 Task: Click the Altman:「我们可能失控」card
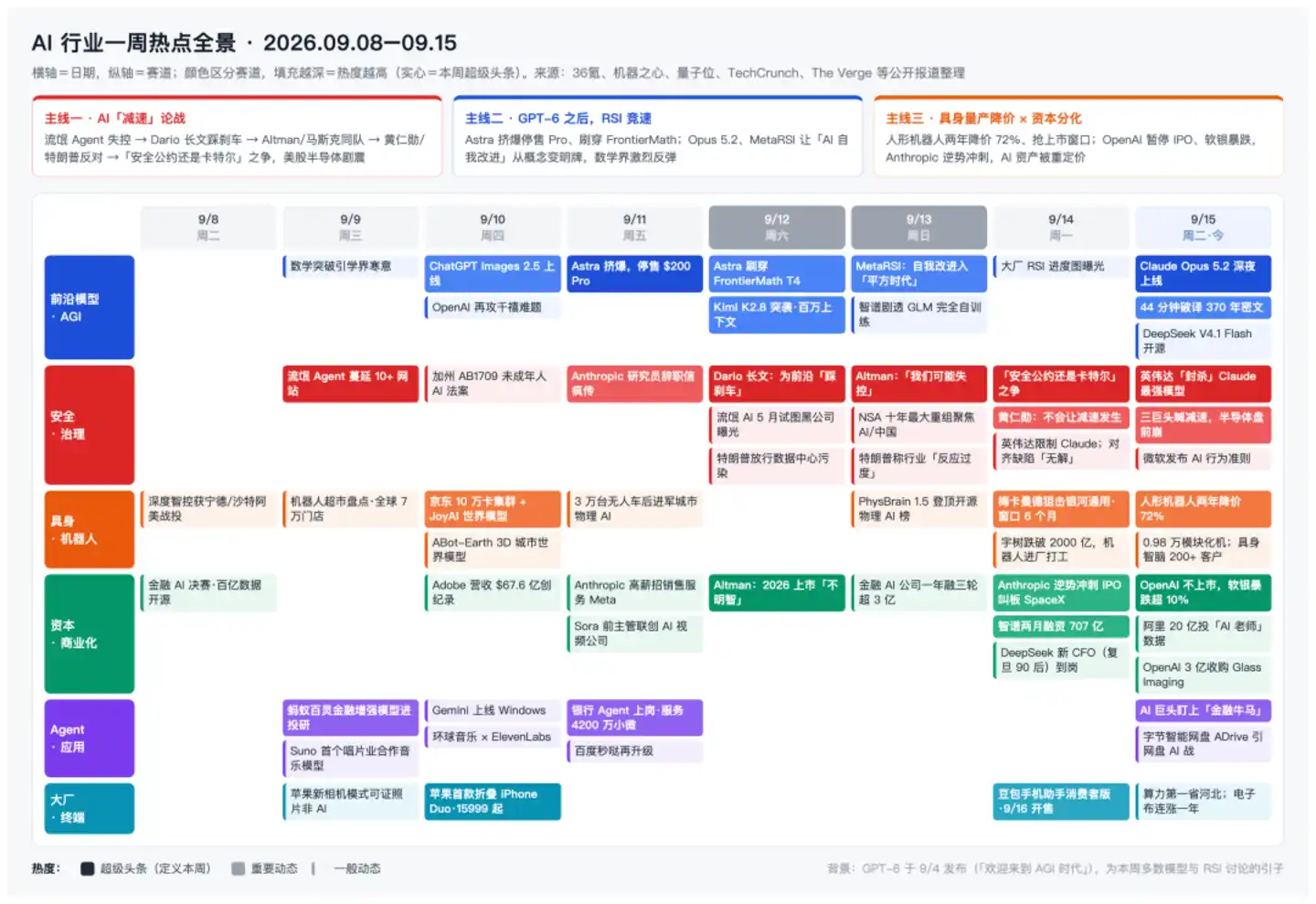919,384
